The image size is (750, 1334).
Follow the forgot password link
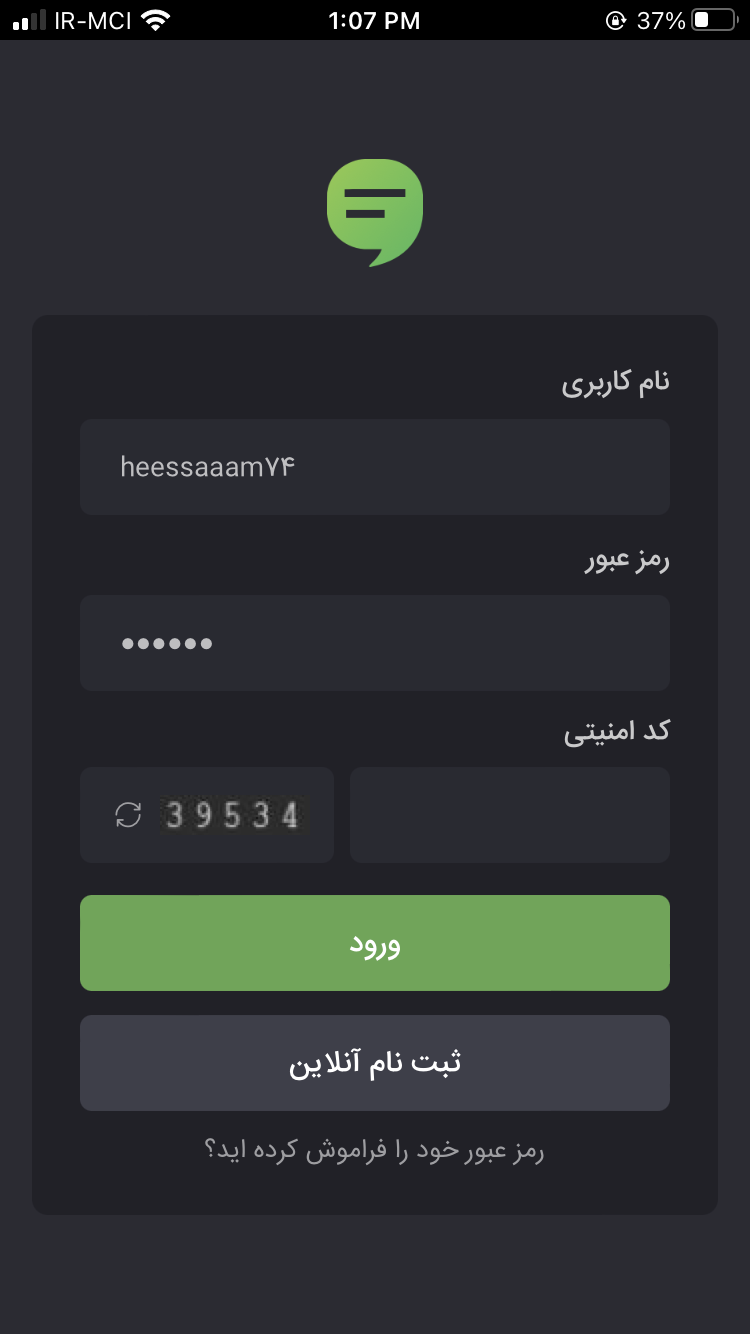(x=375, y=1151)
